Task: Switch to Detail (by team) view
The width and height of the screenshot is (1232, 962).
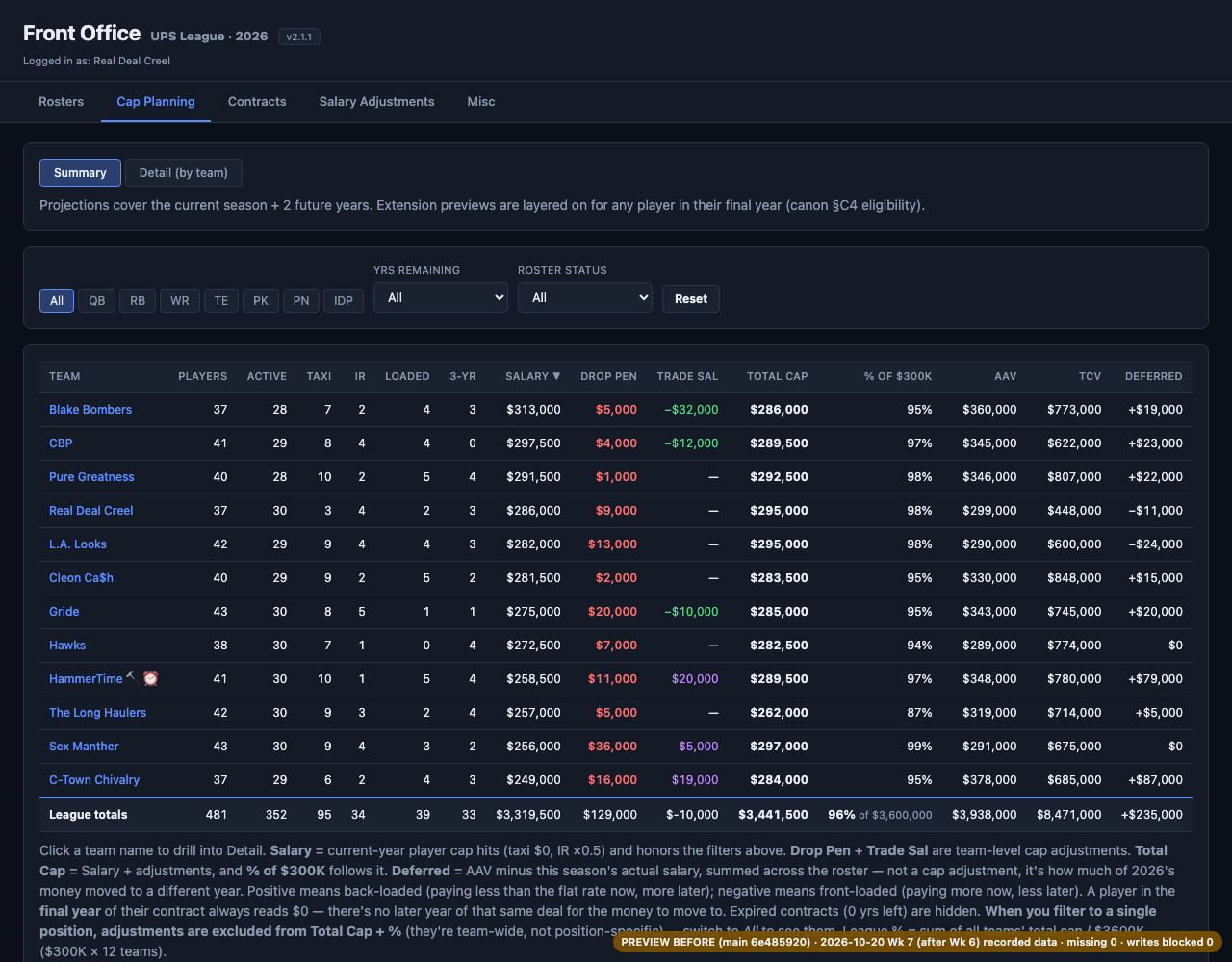Action: [184, 172]
